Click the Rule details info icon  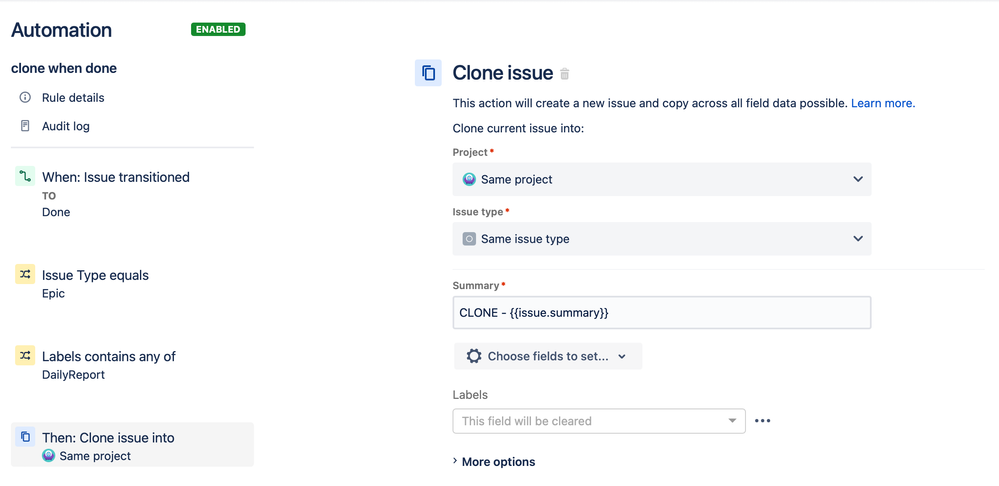(x=25, y=98)
